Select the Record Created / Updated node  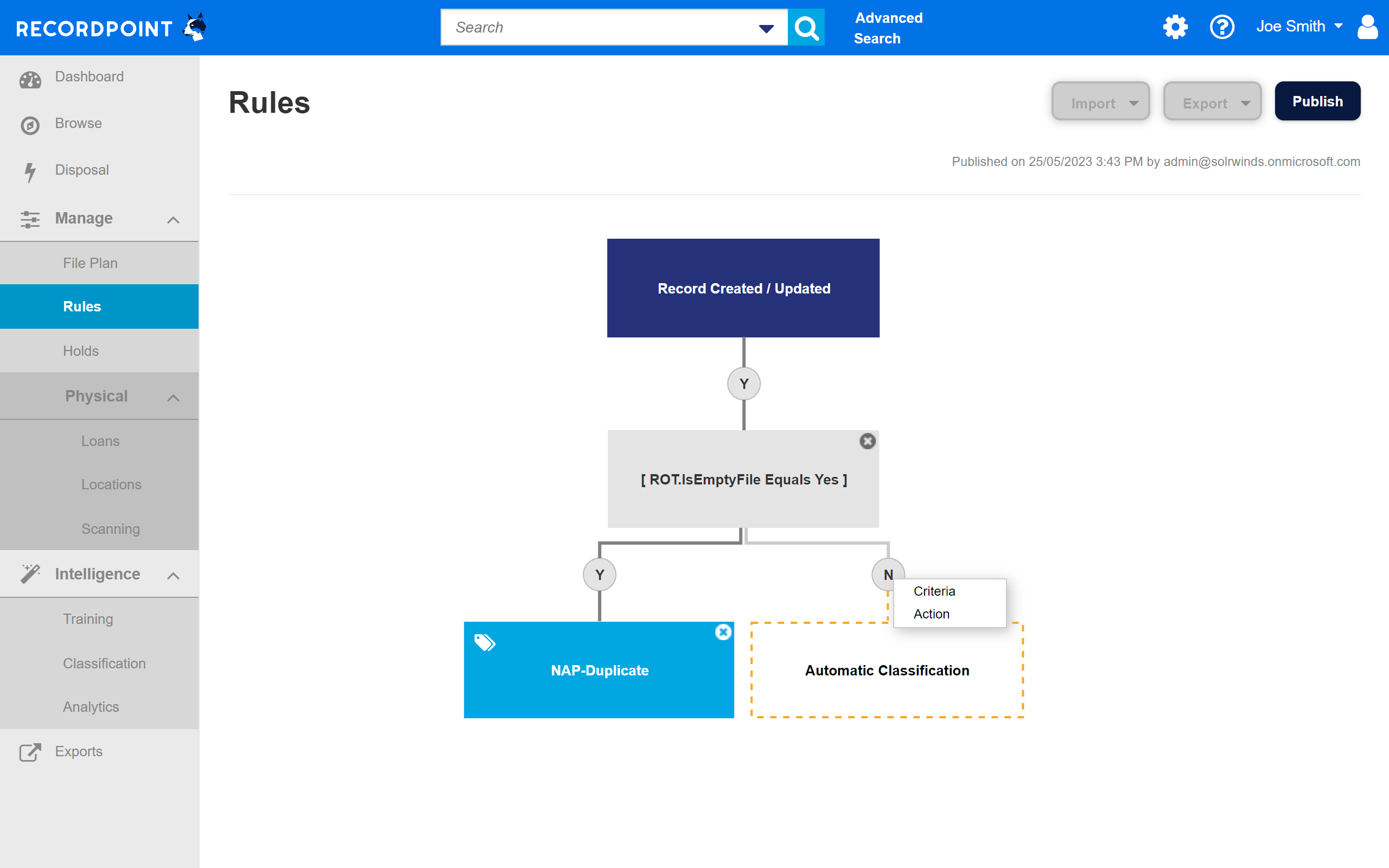pyautogui.click(x=743, y=288)
